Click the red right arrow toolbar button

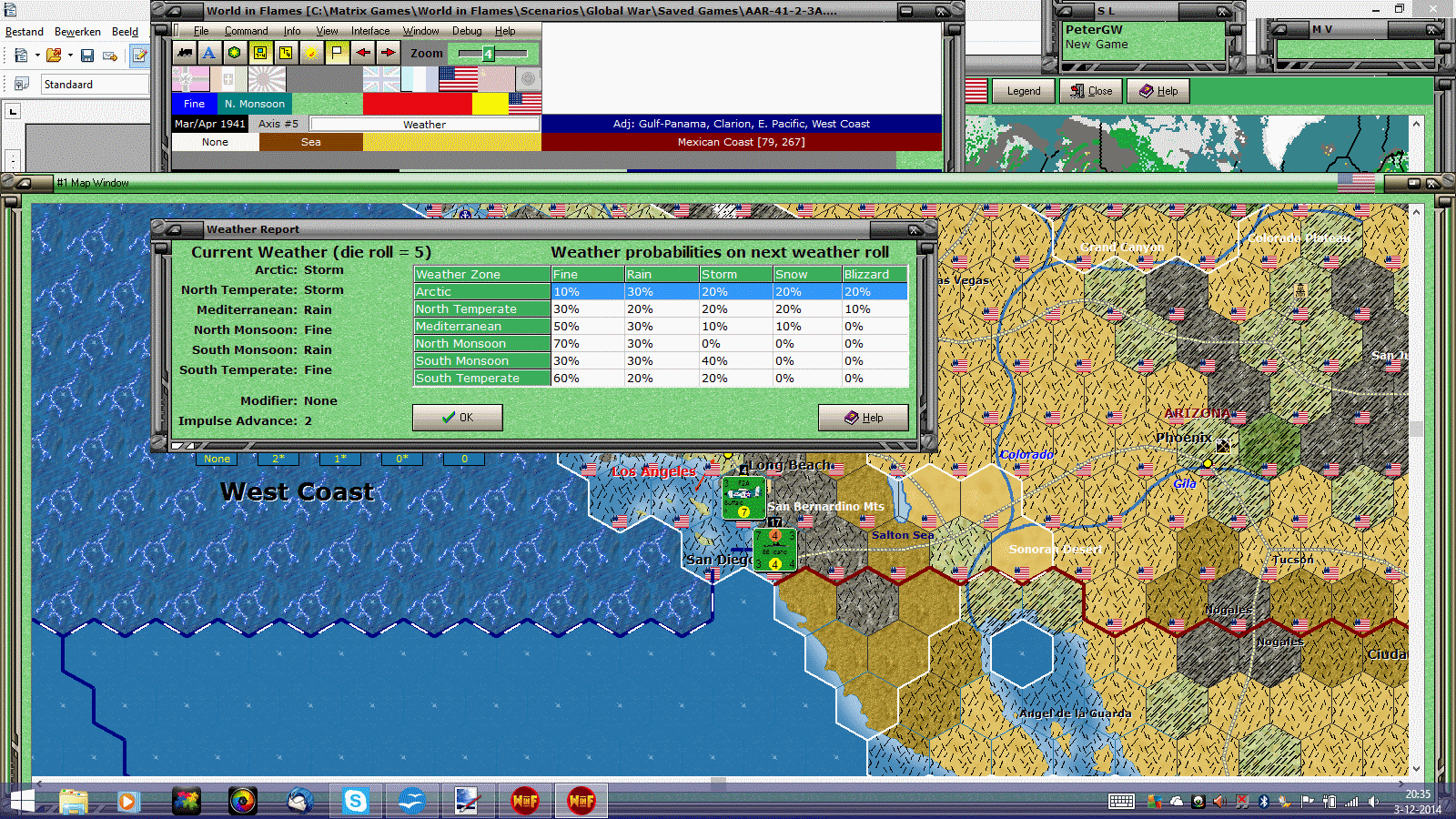coord(388,53)
